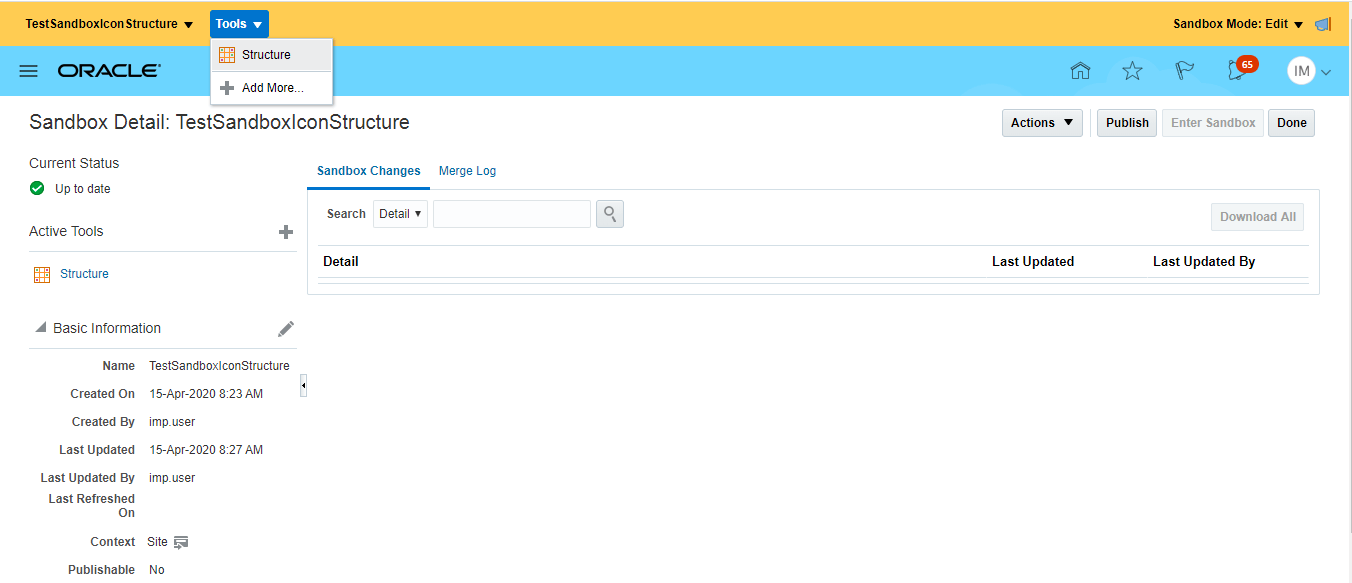Open the Search Detail dropdown
1352x583 pixels.
[x=400, y=214]
